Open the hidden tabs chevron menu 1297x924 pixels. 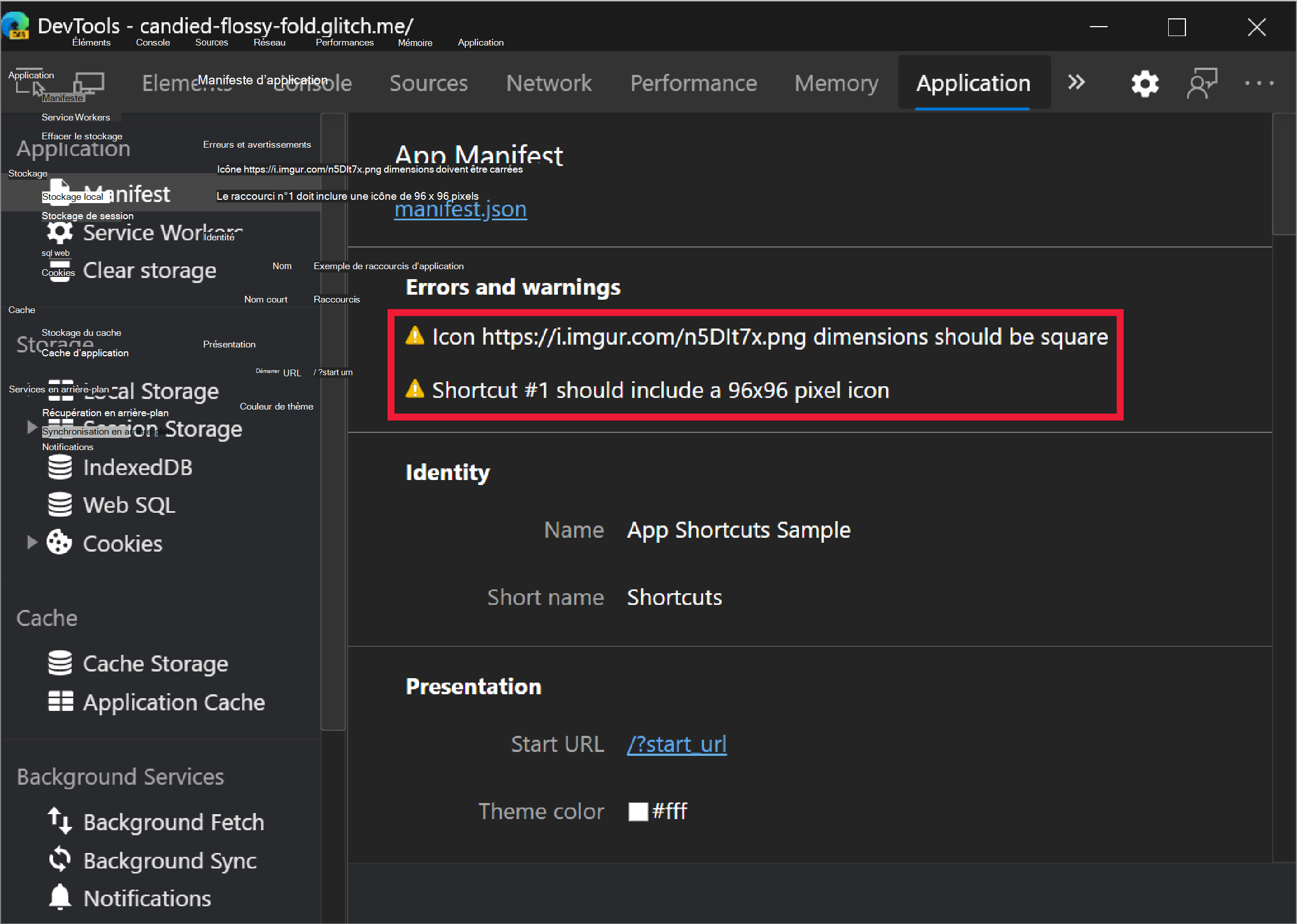[1075, 83]
